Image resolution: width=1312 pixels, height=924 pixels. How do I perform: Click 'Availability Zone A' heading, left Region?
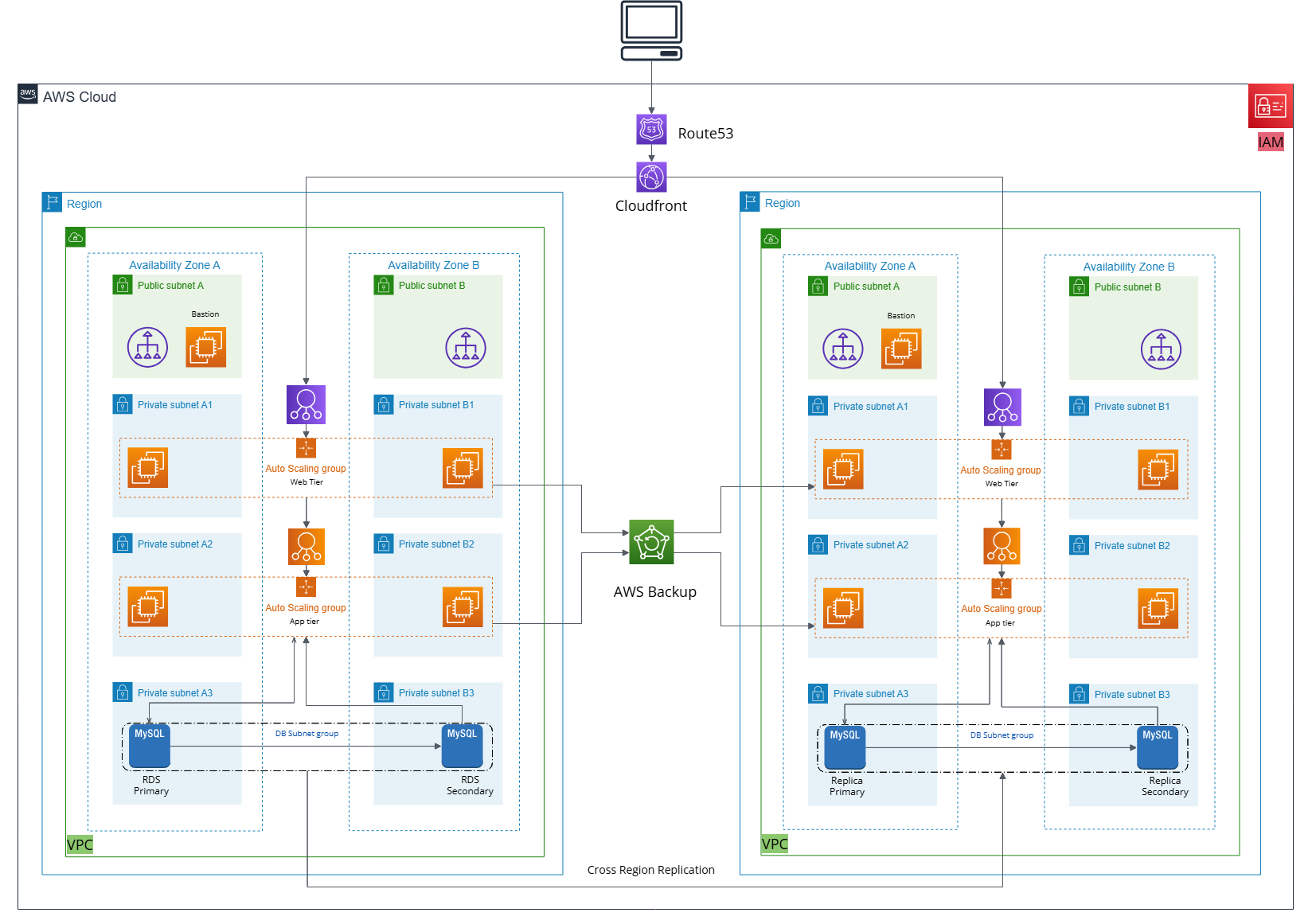click(x=174, y=265)
